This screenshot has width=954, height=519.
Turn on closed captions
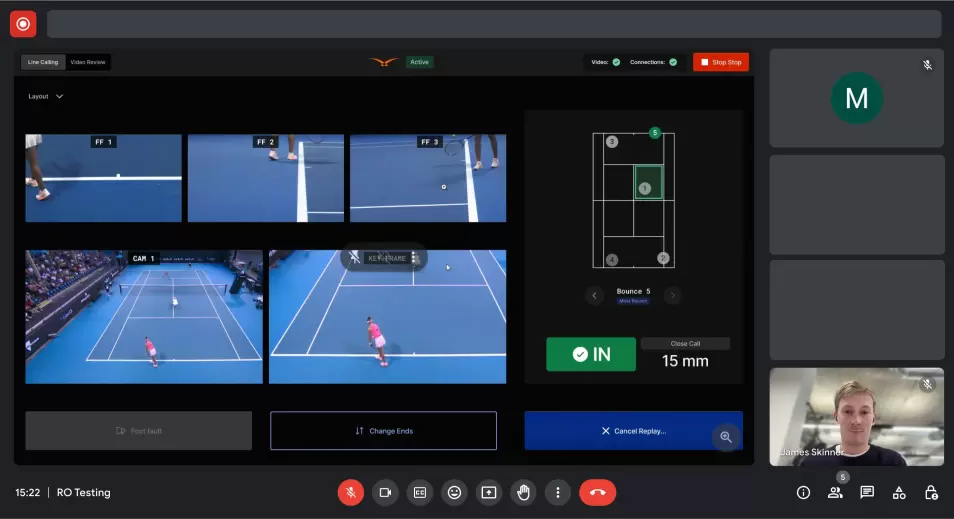coord(420,492)
